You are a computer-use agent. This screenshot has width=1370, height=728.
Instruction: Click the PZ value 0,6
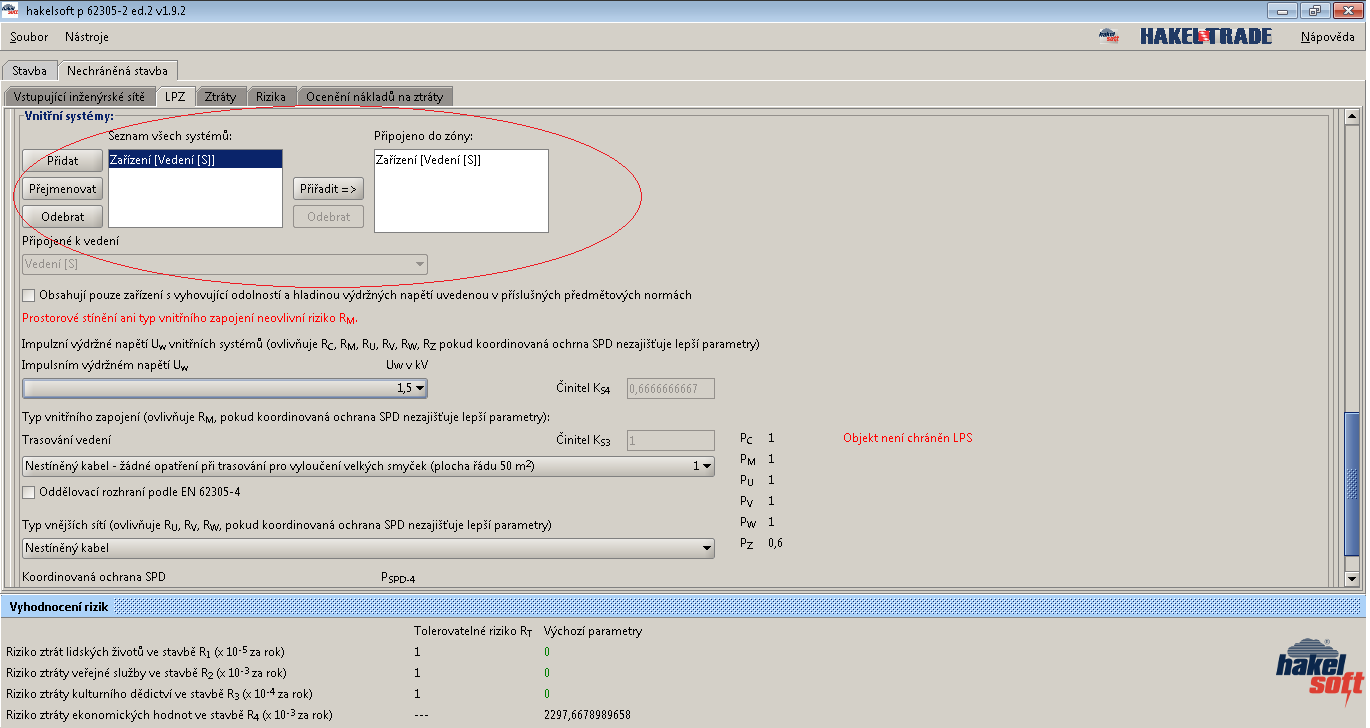pos(775,543)
